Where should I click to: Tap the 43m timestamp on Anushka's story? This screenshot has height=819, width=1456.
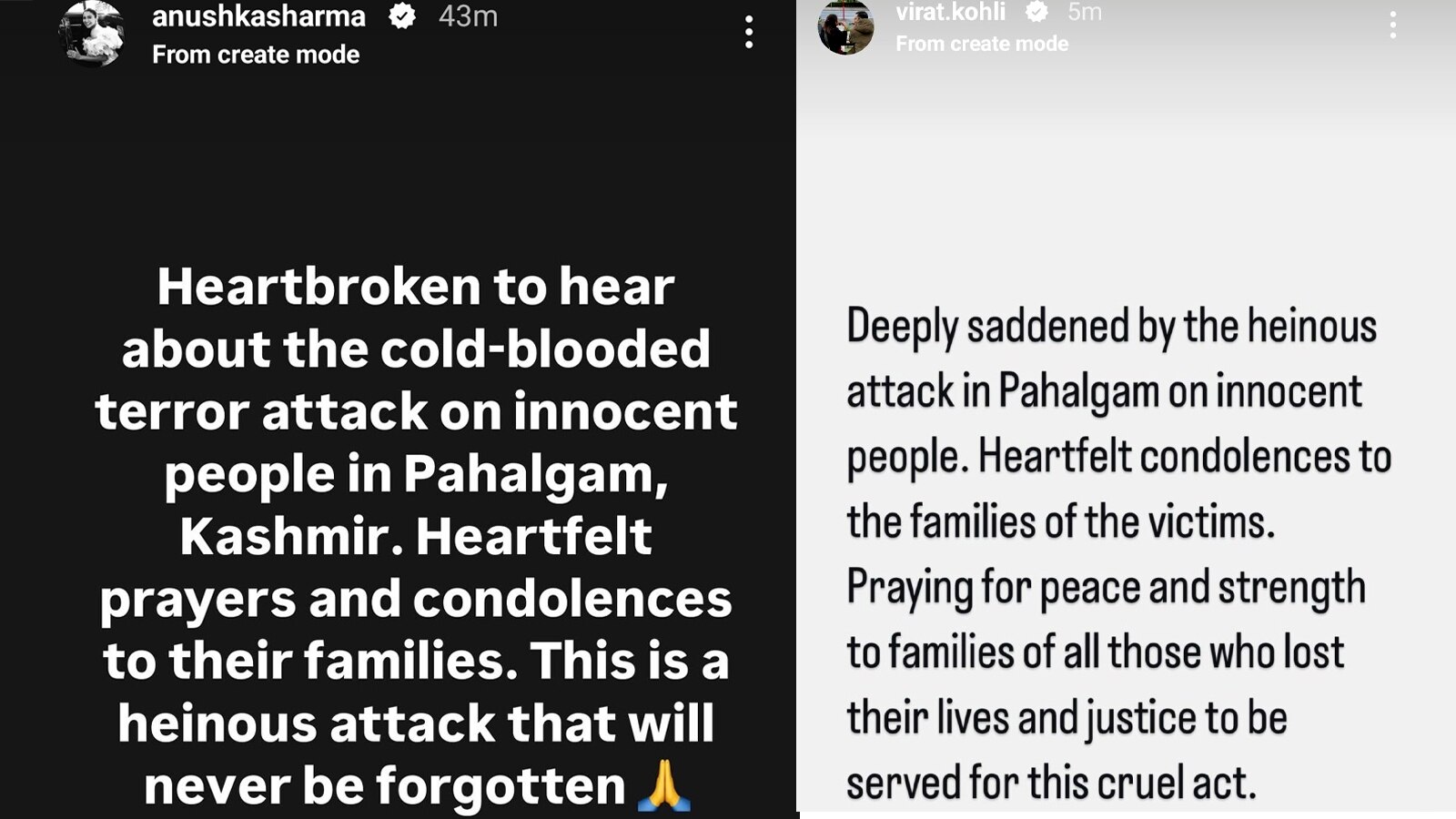click(x=465, y=15)
